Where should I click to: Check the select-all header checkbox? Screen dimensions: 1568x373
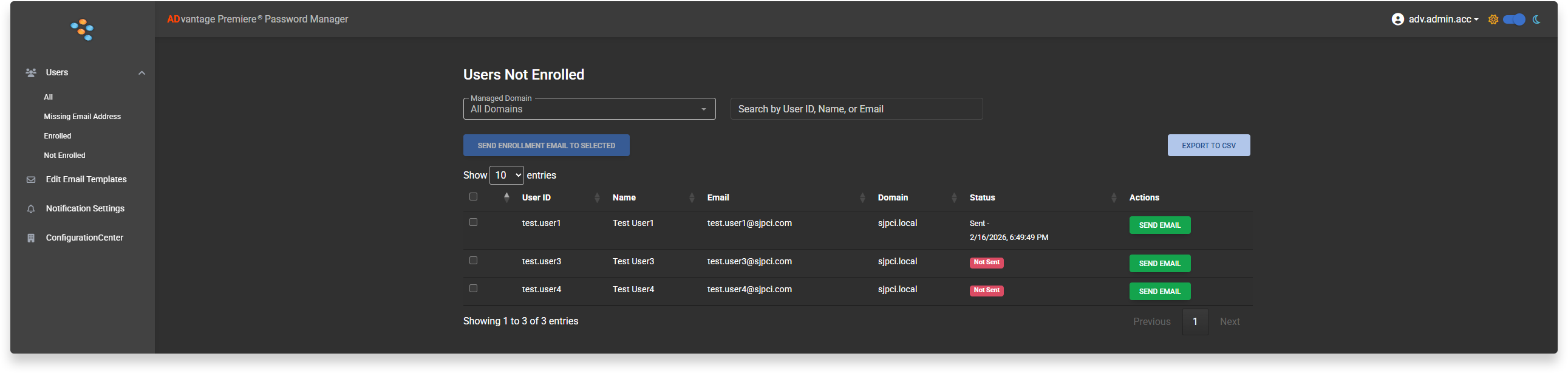pyautogui.click(x=473, y=197)
